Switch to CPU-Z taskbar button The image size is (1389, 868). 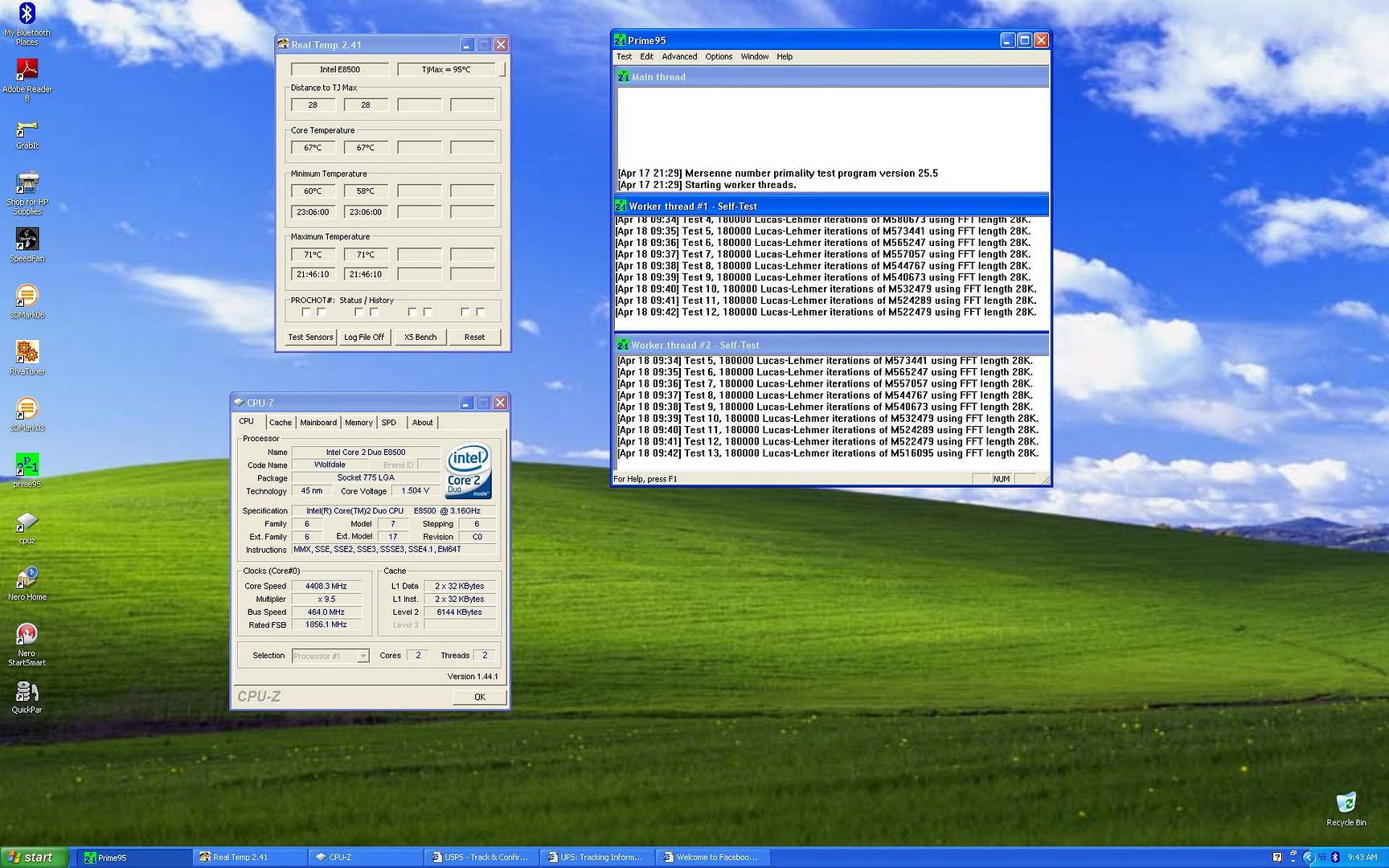(x=366, y=858)
